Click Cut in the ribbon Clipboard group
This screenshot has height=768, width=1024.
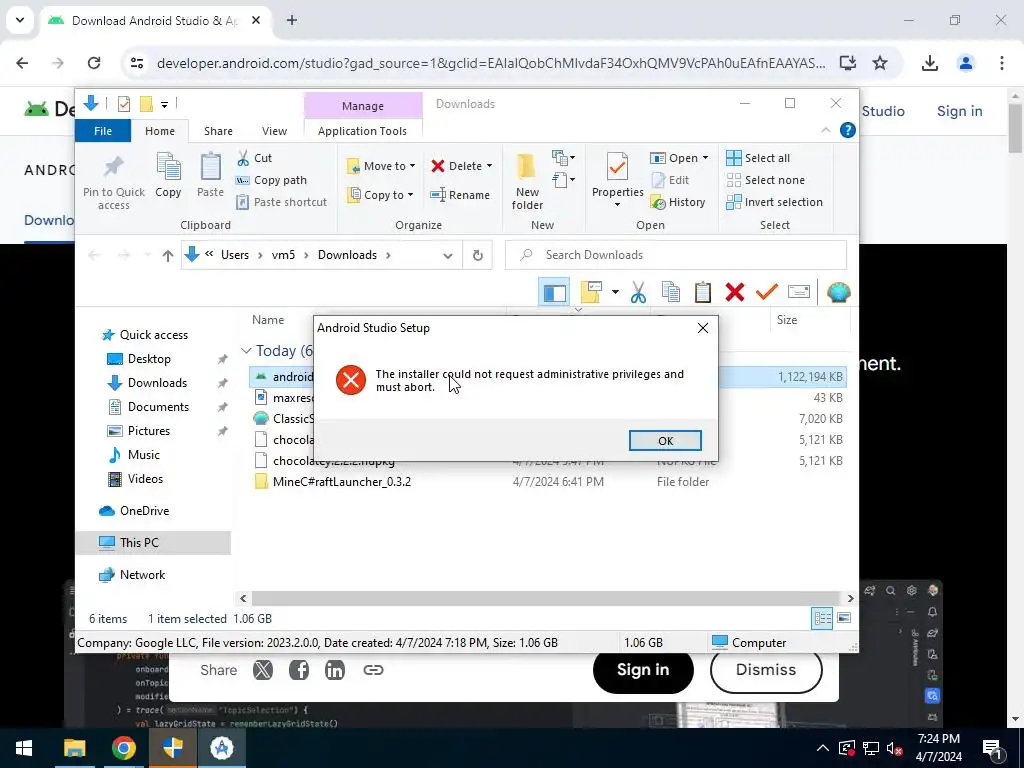pyautogui.click(x=255, y=158)
